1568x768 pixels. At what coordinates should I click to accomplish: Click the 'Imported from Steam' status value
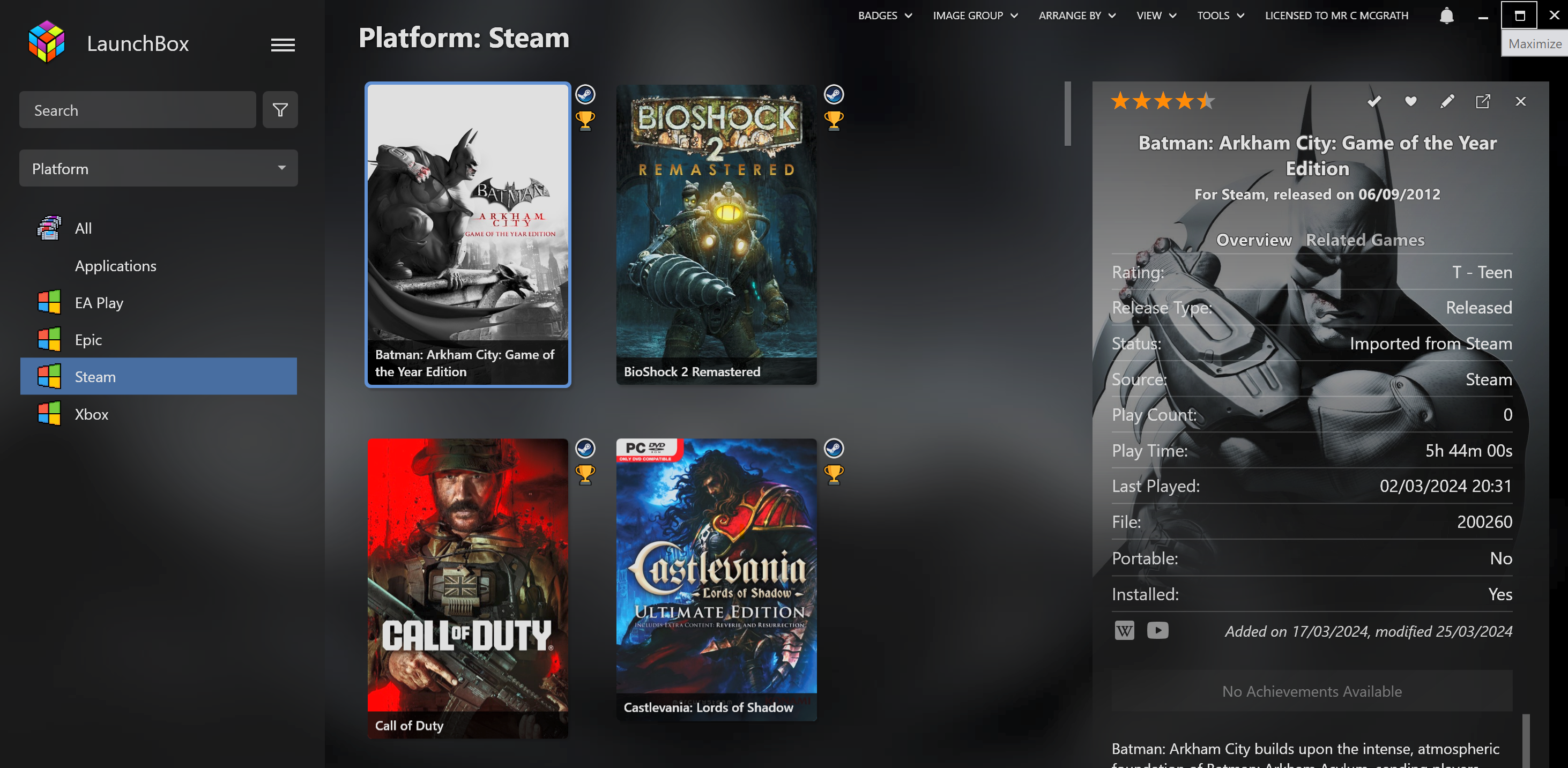(x=1430, y=344)
